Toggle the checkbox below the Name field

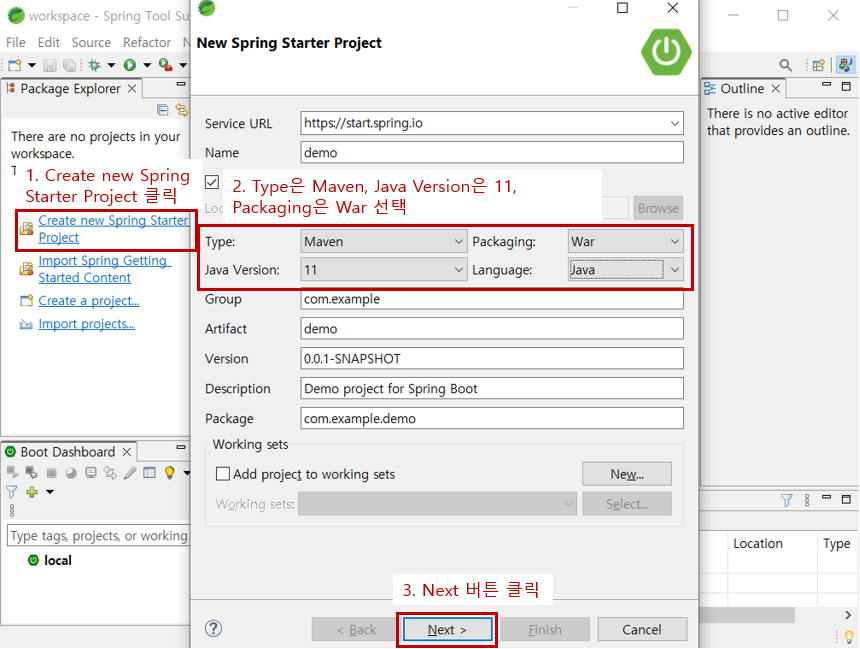pyautogui.click(x=212, y=182)
